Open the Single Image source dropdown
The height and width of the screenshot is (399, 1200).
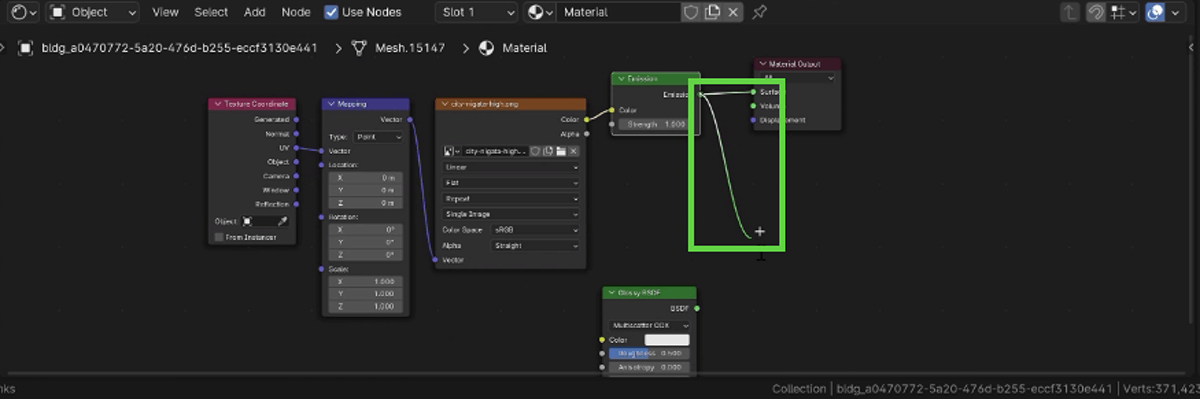(x=510, y=214)
